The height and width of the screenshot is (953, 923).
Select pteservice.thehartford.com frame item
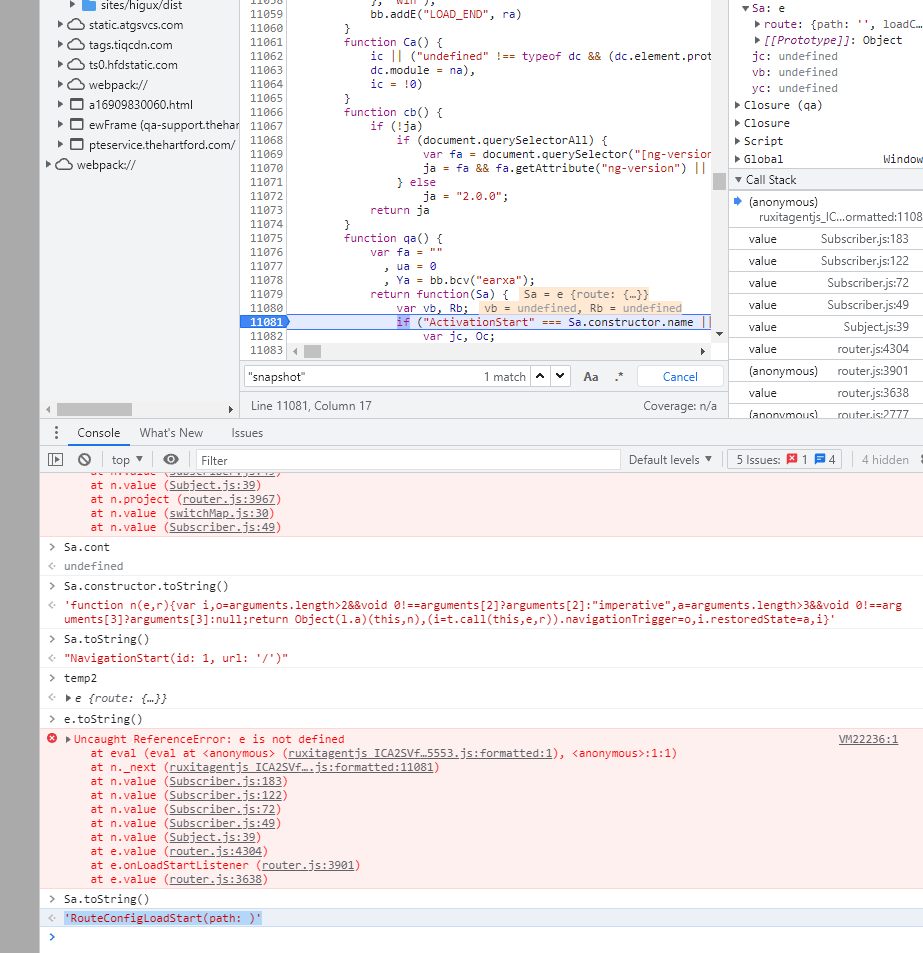coord(162,145)
